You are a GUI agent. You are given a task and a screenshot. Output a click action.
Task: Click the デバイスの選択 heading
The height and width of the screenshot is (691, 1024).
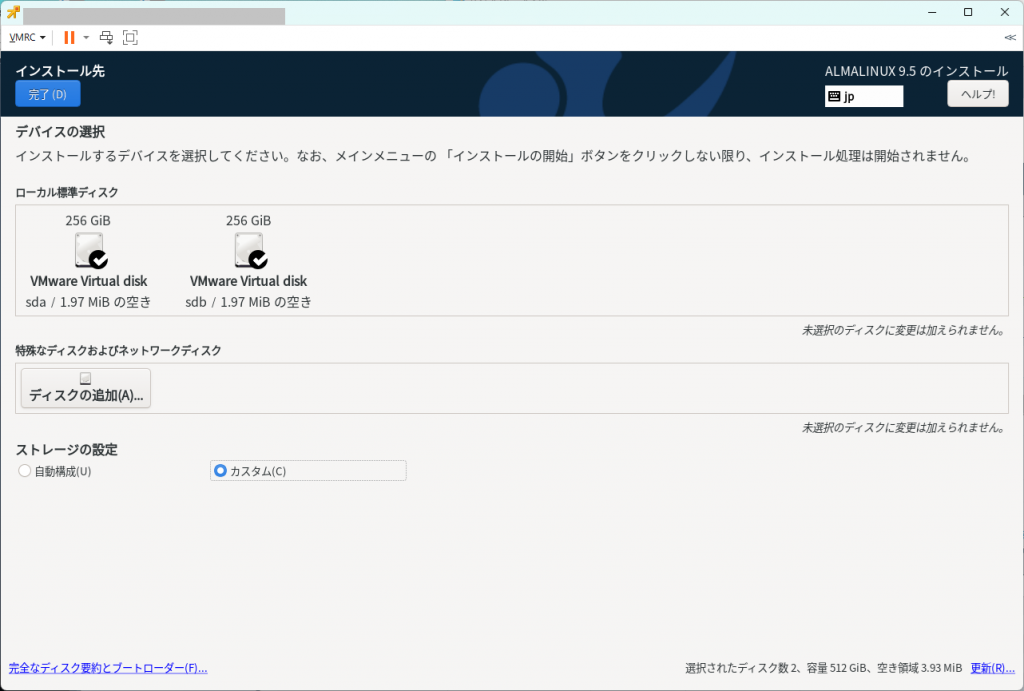[60, 132]
